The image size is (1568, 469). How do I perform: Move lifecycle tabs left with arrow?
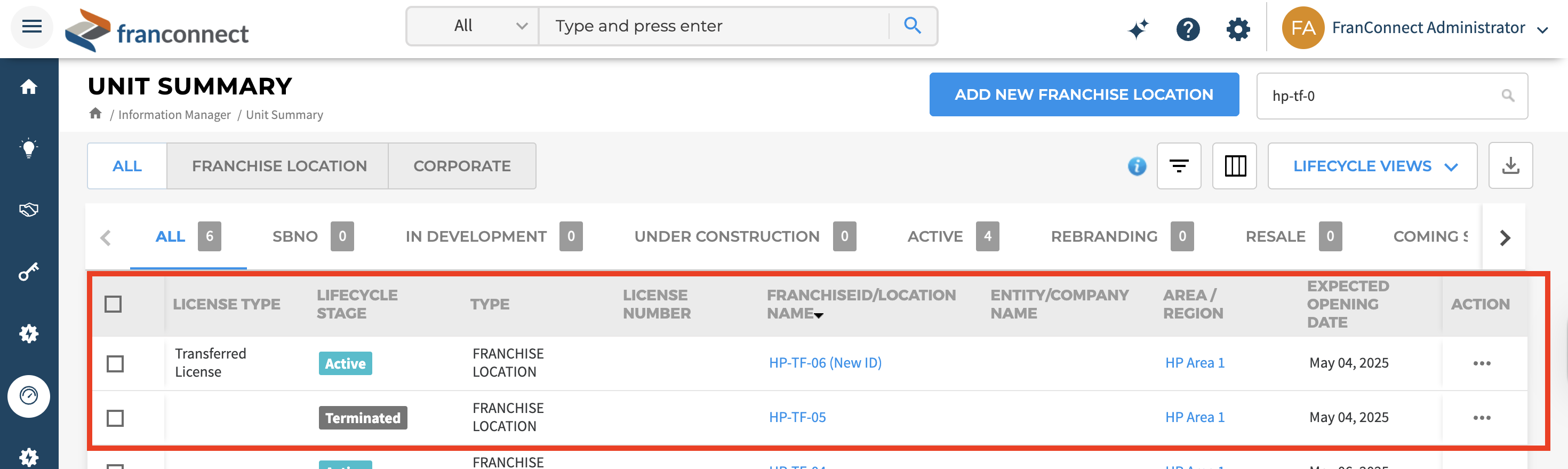point(106,237)
